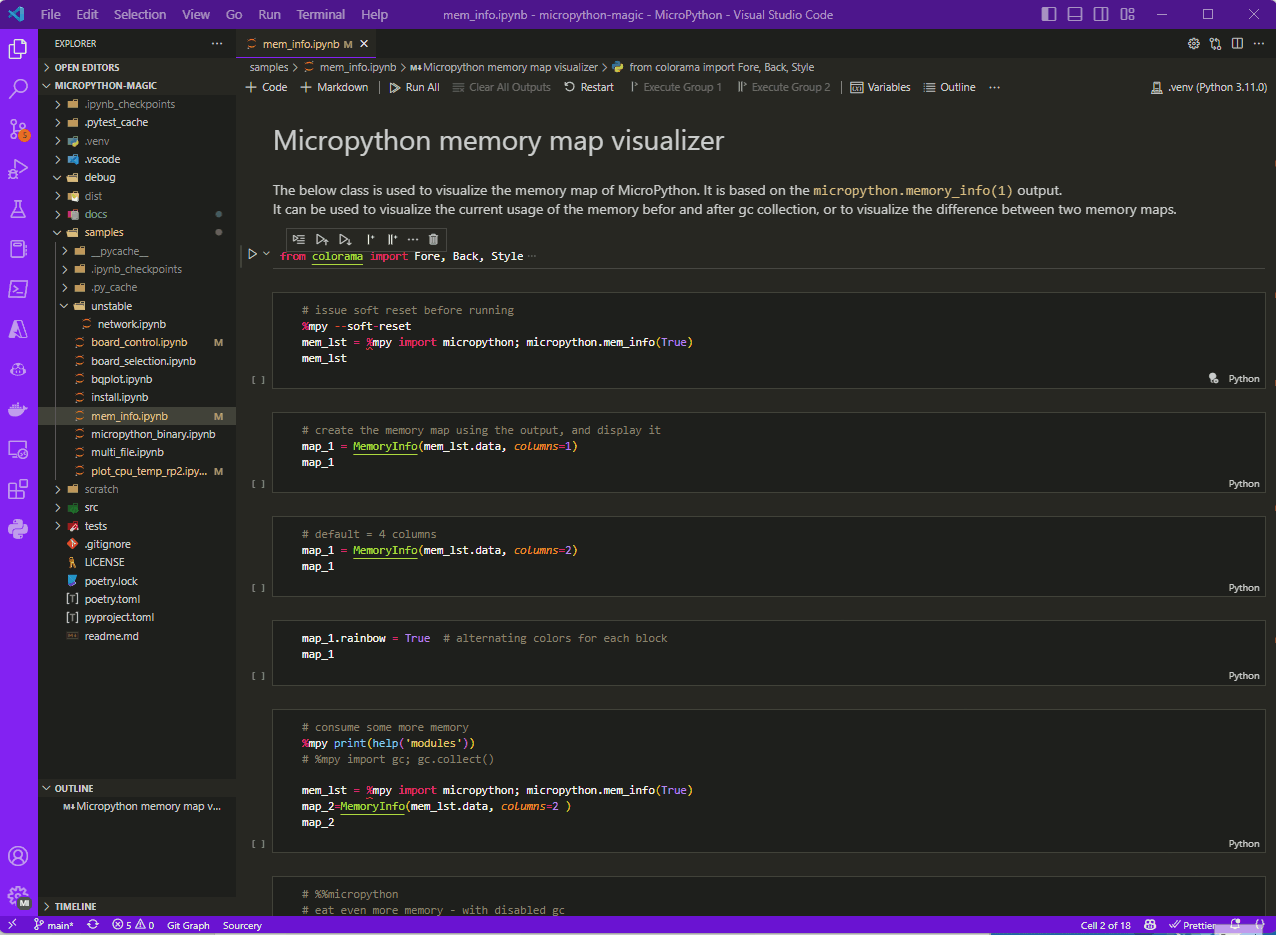Open the Help menu
Screen dimensions: 1276x935
click(374, 14)
